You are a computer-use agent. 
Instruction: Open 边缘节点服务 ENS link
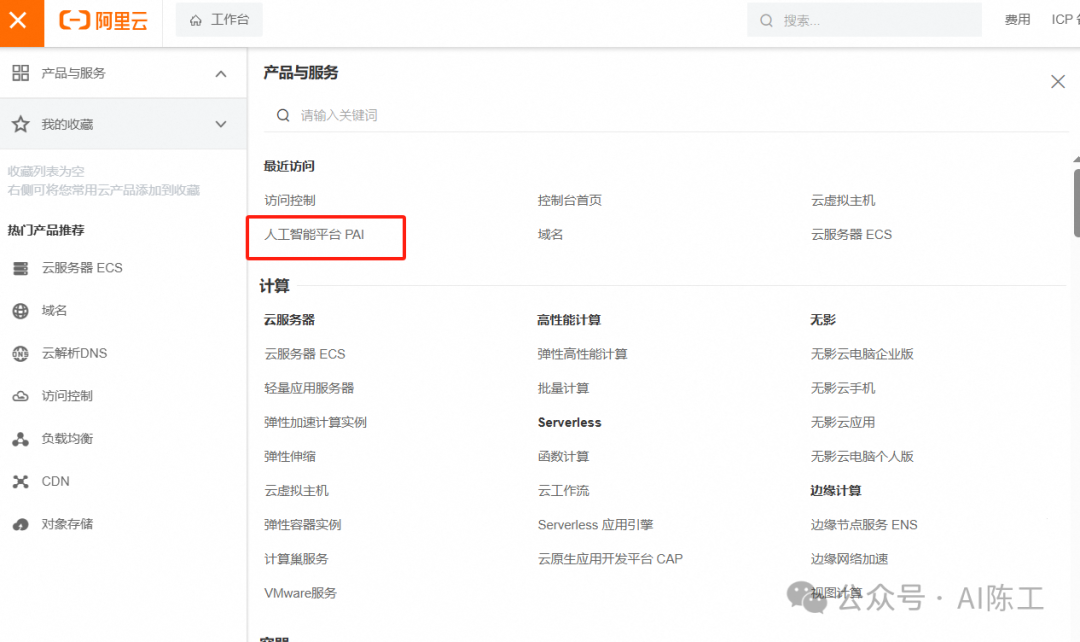[864, 525]
